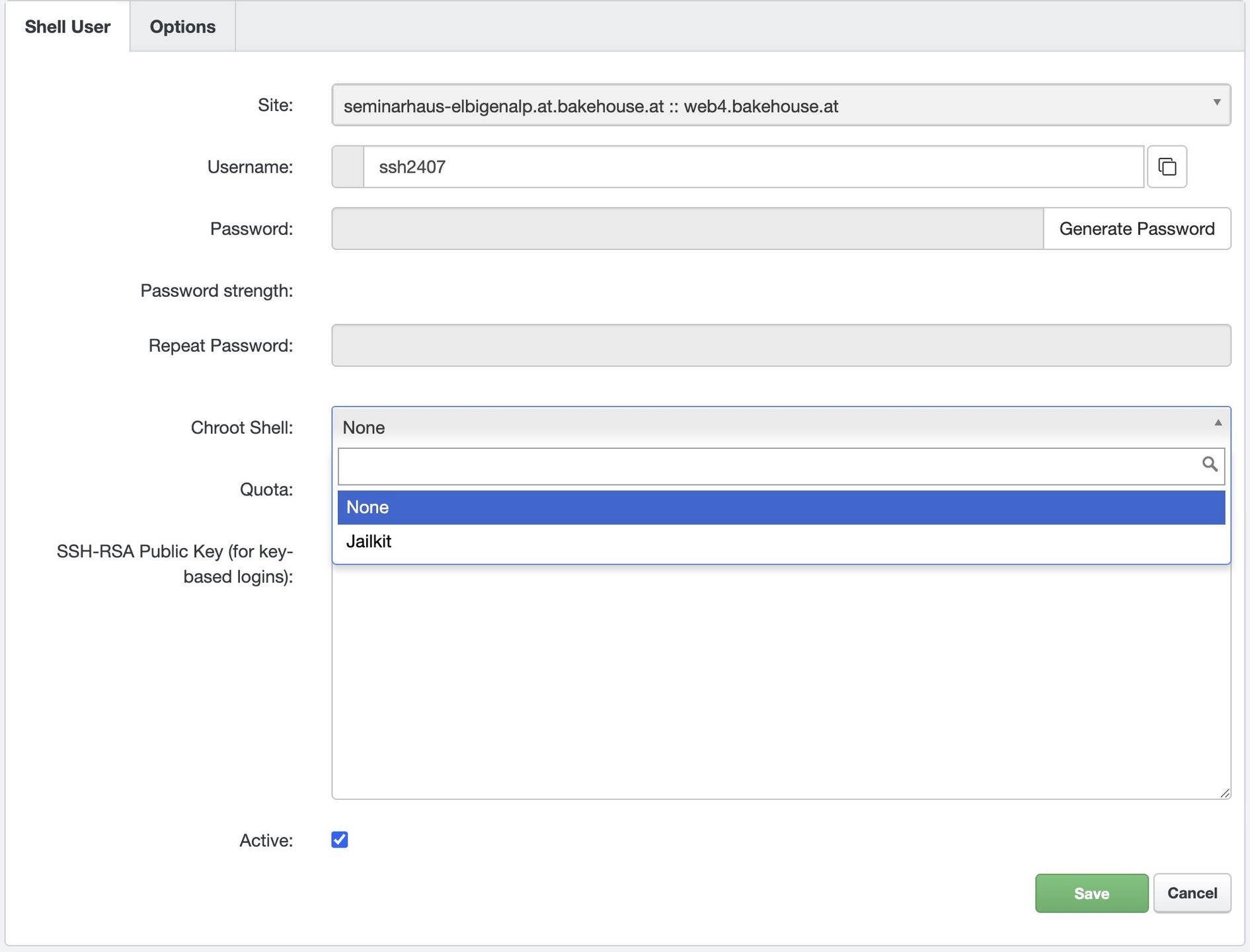The height and width of the screenshot is (952, 1250).
Task: Focus the Chroot Shell search box
Action: tap(767, 466)
